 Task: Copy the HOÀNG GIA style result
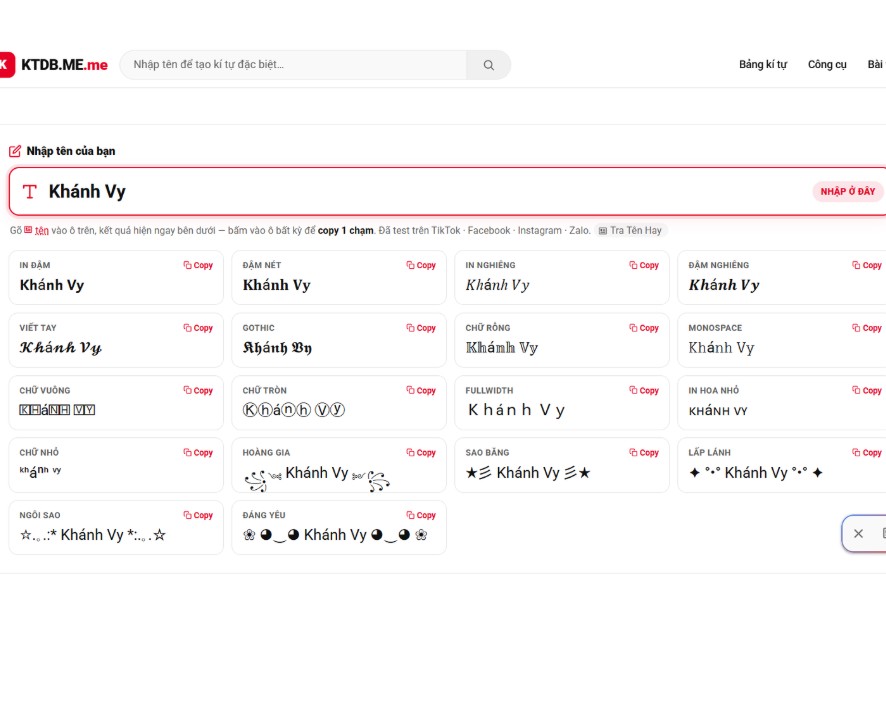422,453
